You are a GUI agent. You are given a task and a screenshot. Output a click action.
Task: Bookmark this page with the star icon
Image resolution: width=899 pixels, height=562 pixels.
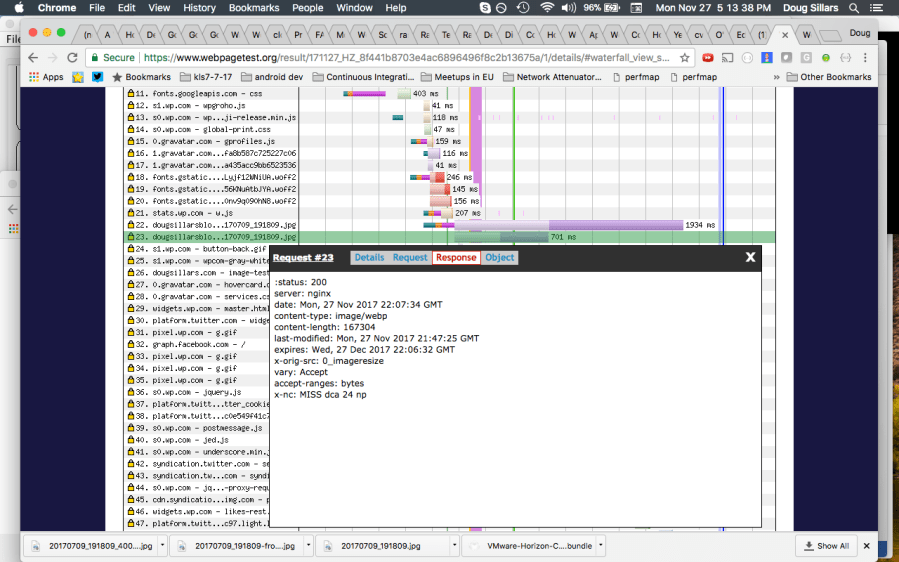685,58
